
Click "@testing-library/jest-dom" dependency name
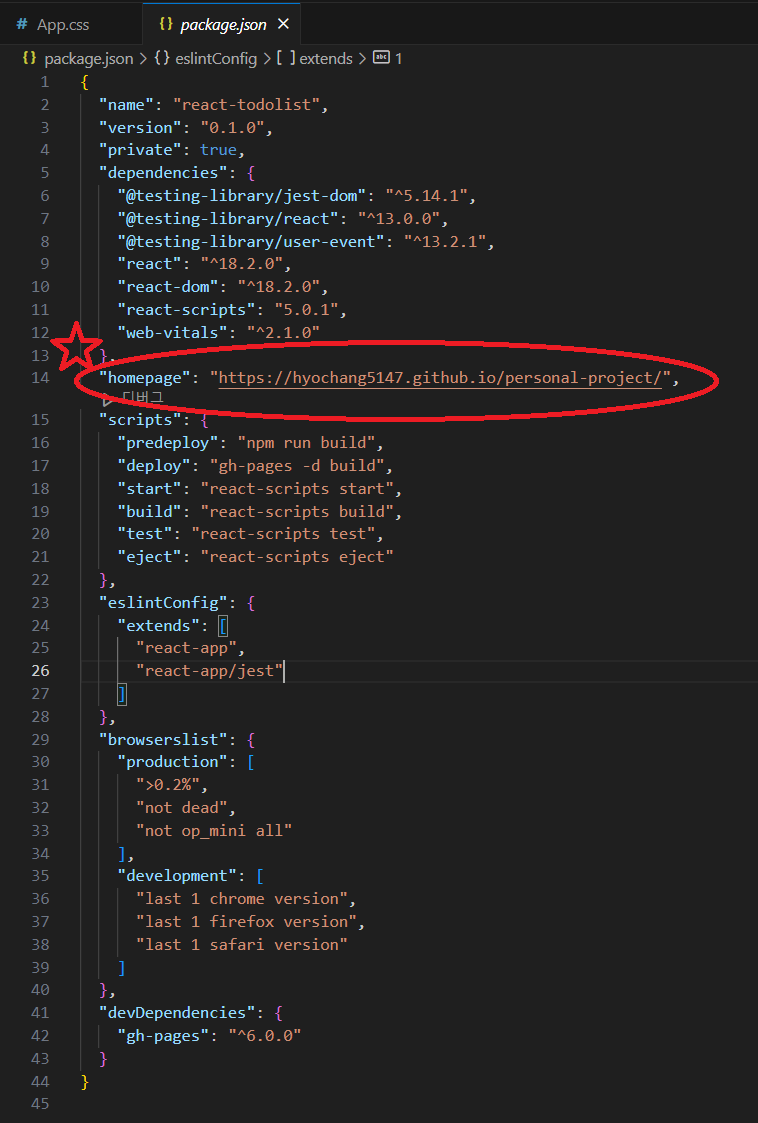242,196
